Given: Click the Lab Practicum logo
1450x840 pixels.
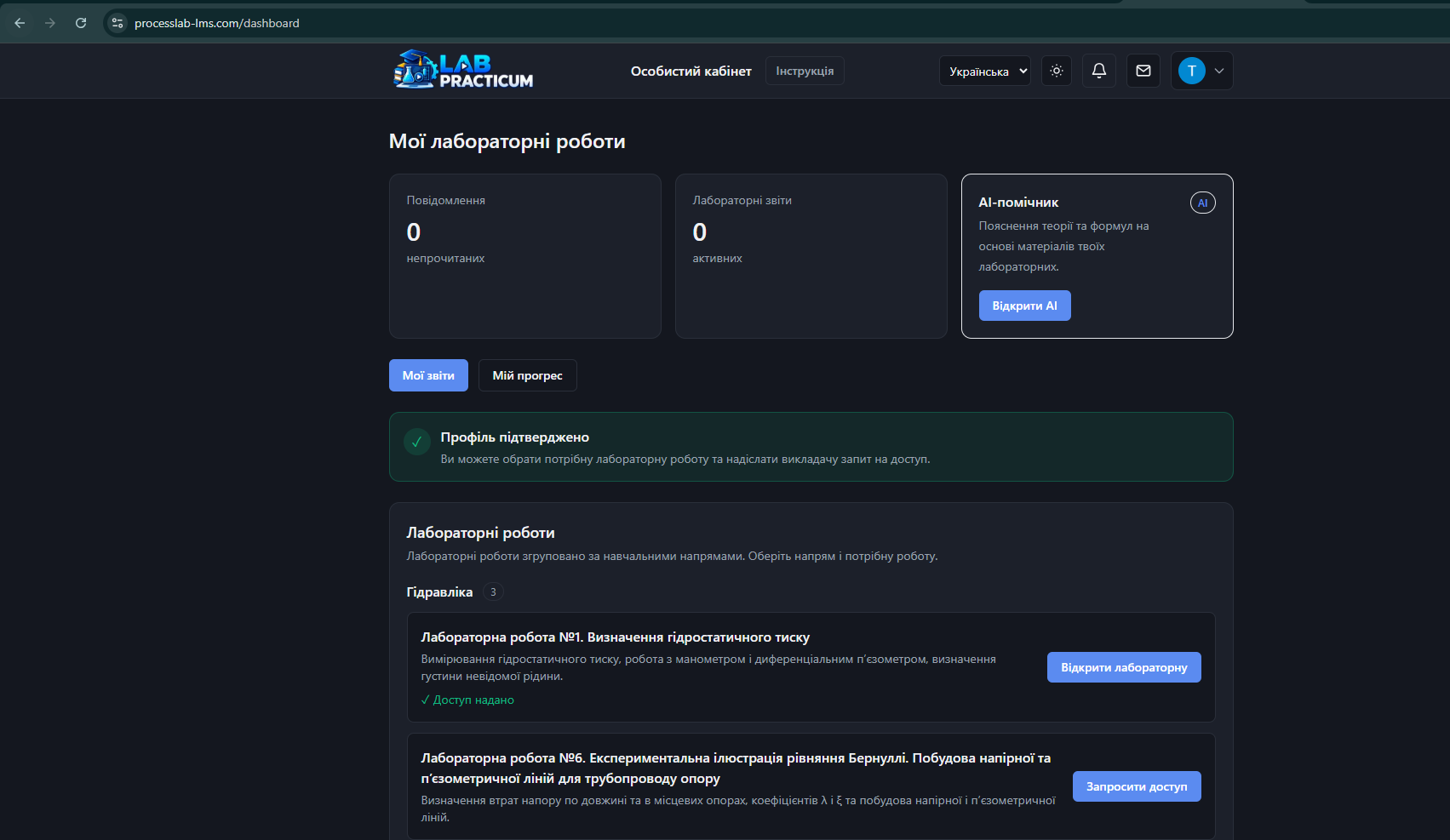Looking at the screenshot, I should coord(463,70).
